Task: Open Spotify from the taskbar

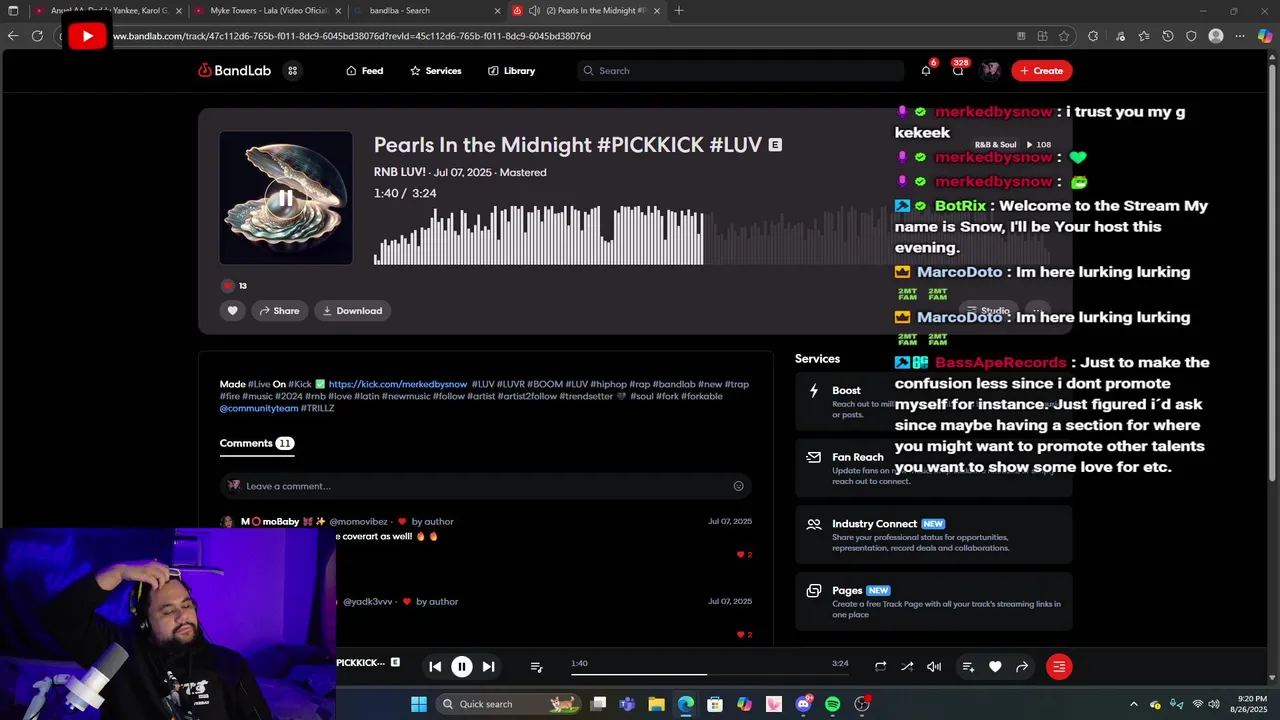Action: point(833,704)
